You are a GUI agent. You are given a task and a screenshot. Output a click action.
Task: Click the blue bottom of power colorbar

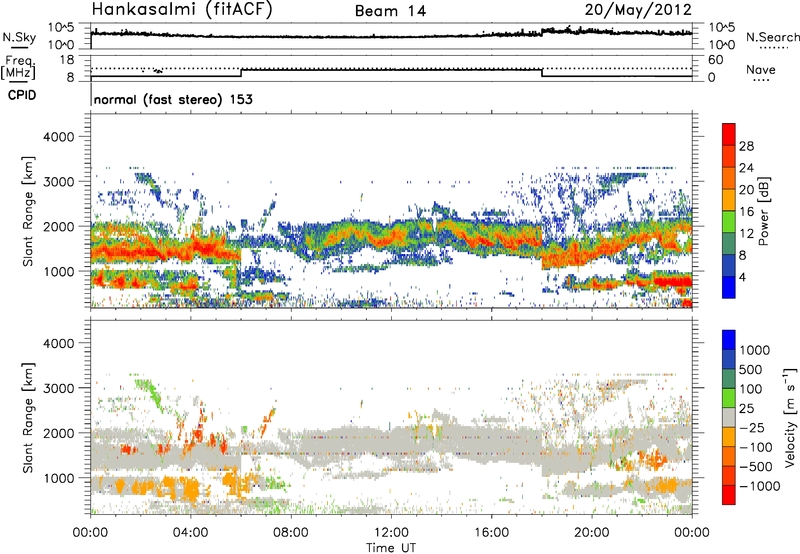click(x=729, y=287)
